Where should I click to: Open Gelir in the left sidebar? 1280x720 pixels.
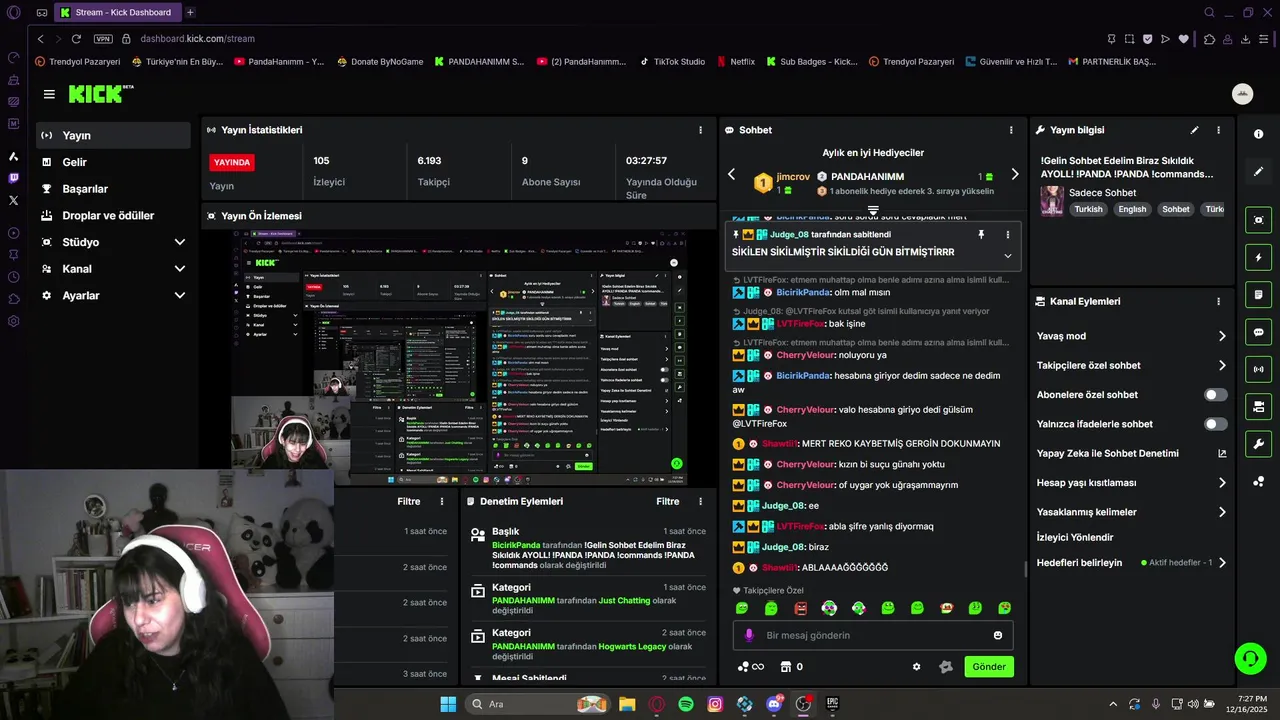pyautogui.click(x=113, y=162)
